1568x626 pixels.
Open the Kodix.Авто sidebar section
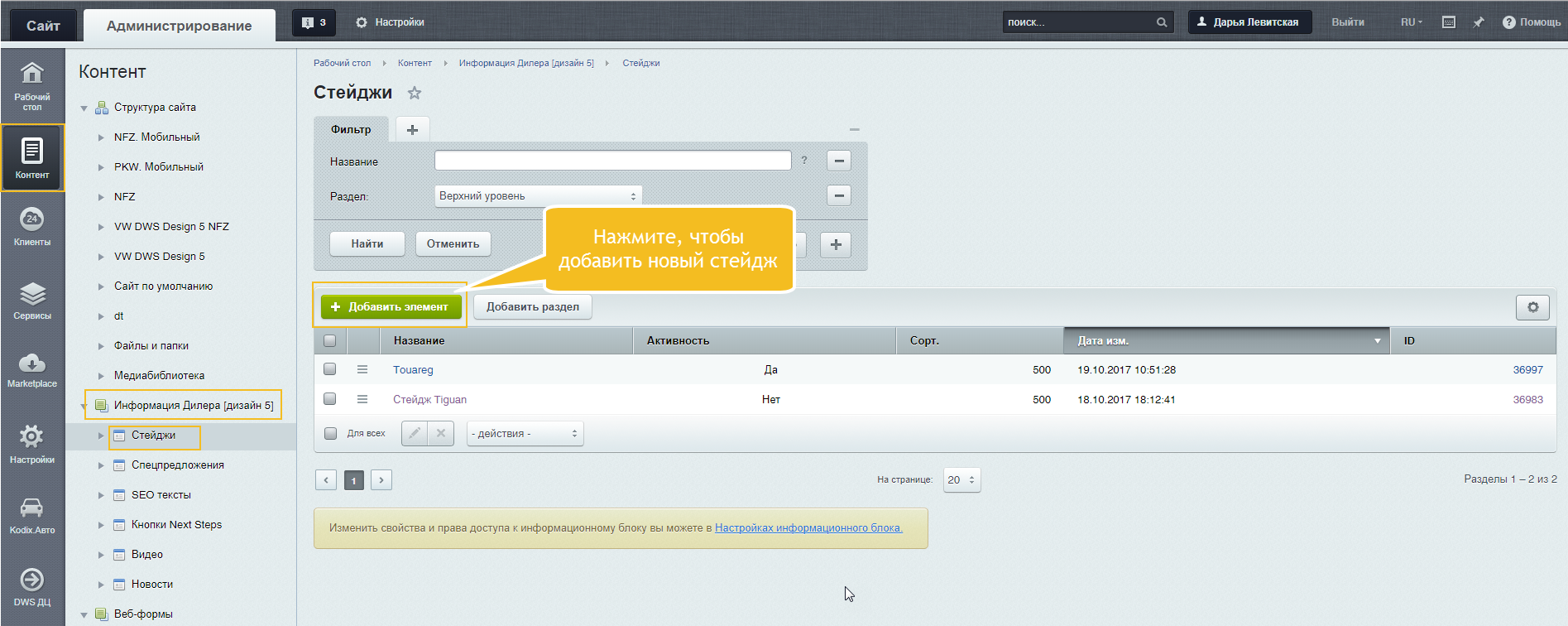click(x=32, y=515)
